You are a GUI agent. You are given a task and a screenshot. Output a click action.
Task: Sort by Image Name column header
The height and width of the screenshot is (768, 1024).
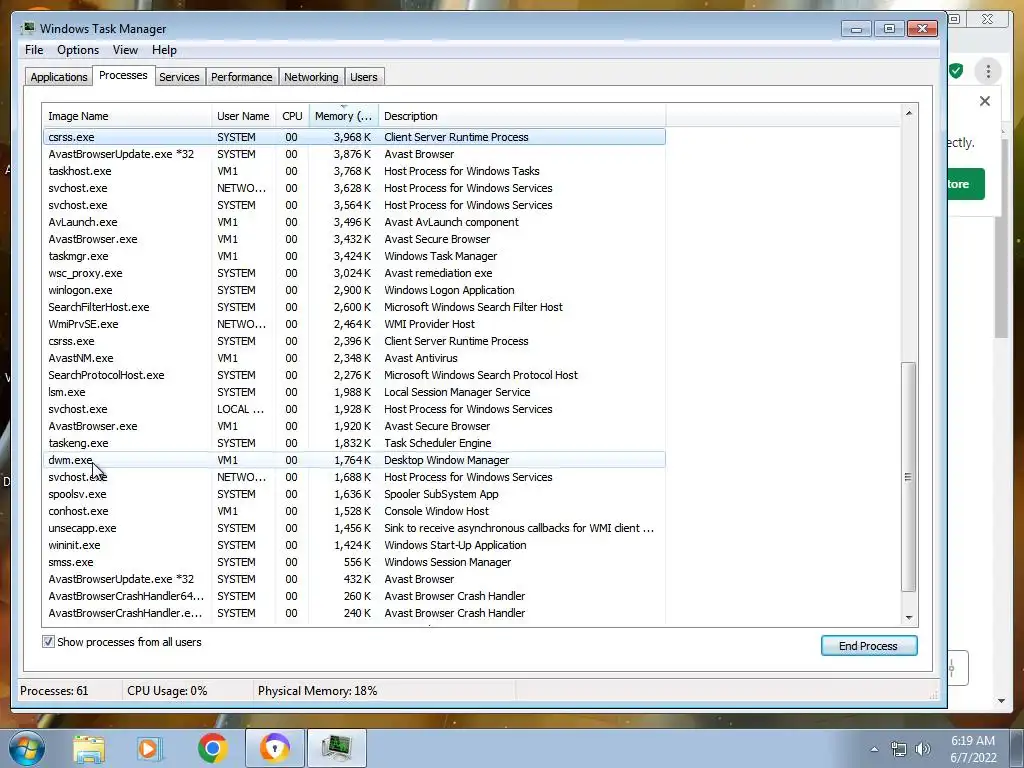127,116
